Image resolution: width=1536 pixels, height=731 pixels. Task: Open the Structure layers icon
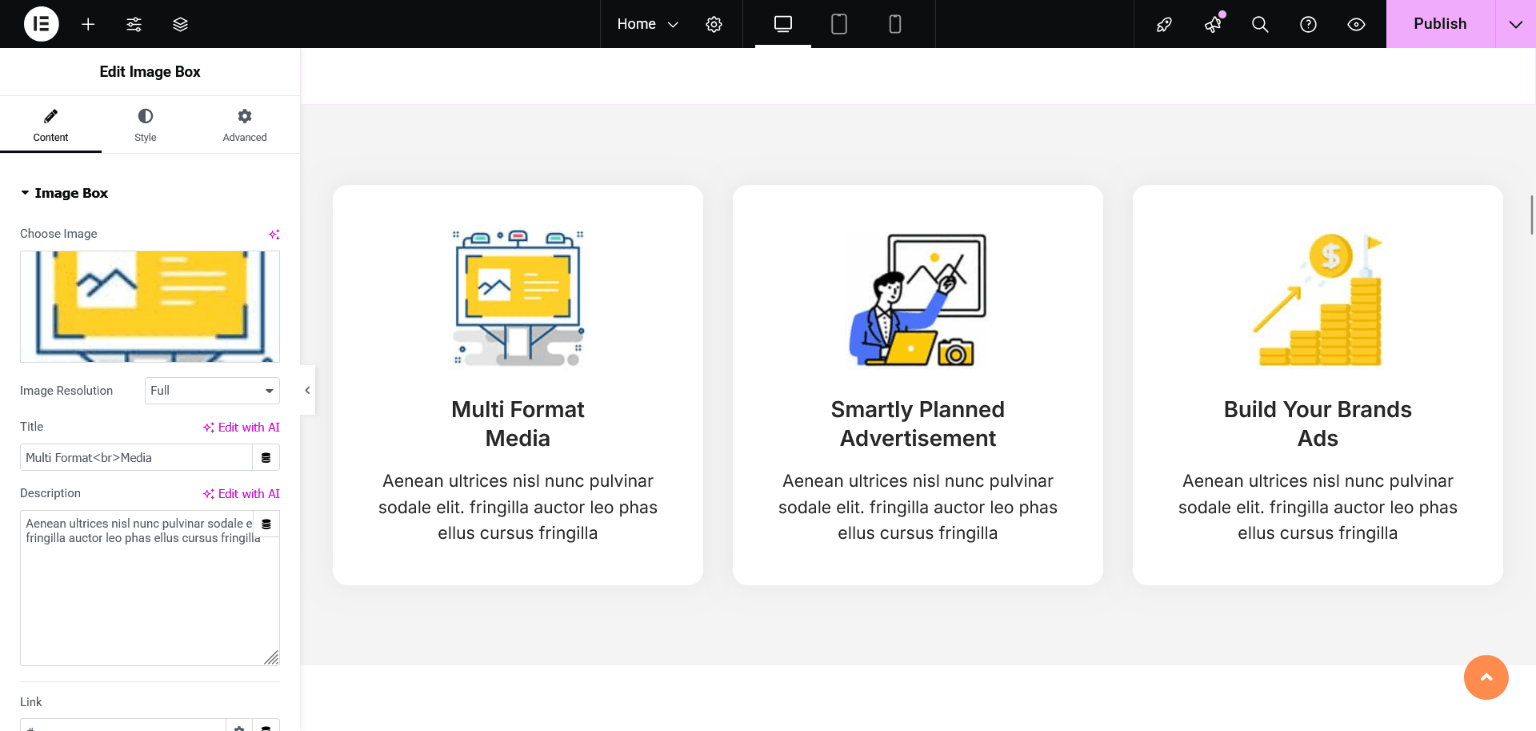(x=180, y=24)
